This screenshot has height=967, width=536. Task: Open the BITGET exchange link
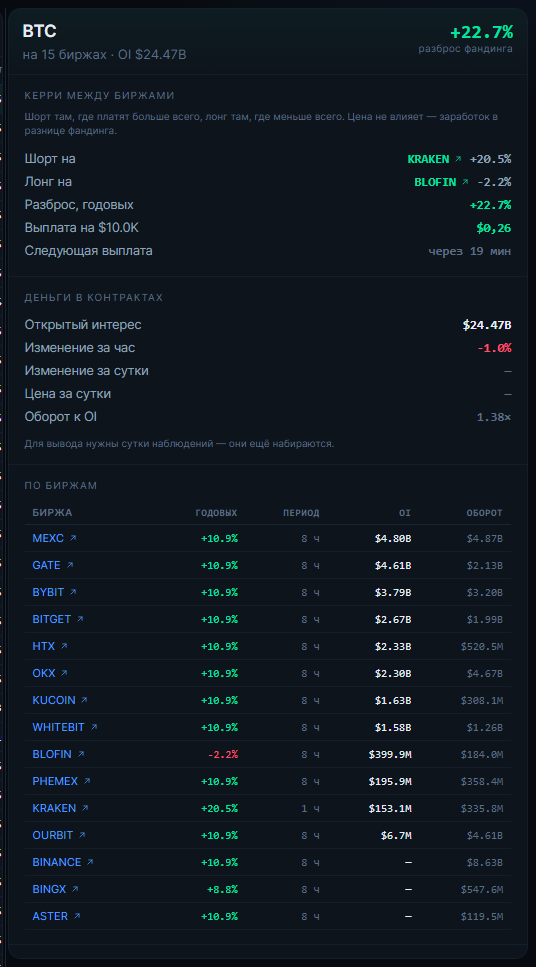click(x=58, y=619)
